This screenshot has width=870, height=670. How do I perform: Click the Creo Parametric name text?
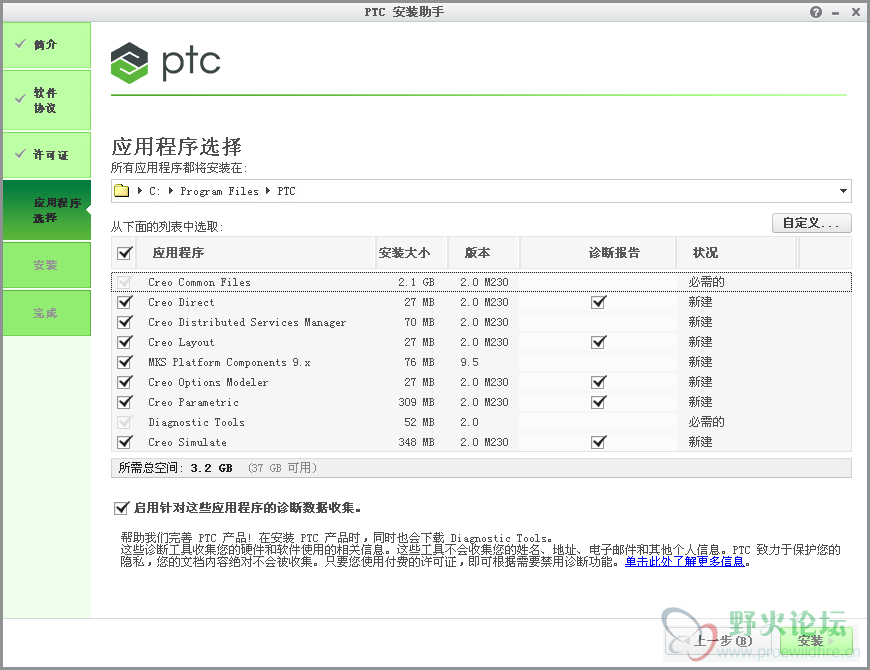[x=193, y=402]
